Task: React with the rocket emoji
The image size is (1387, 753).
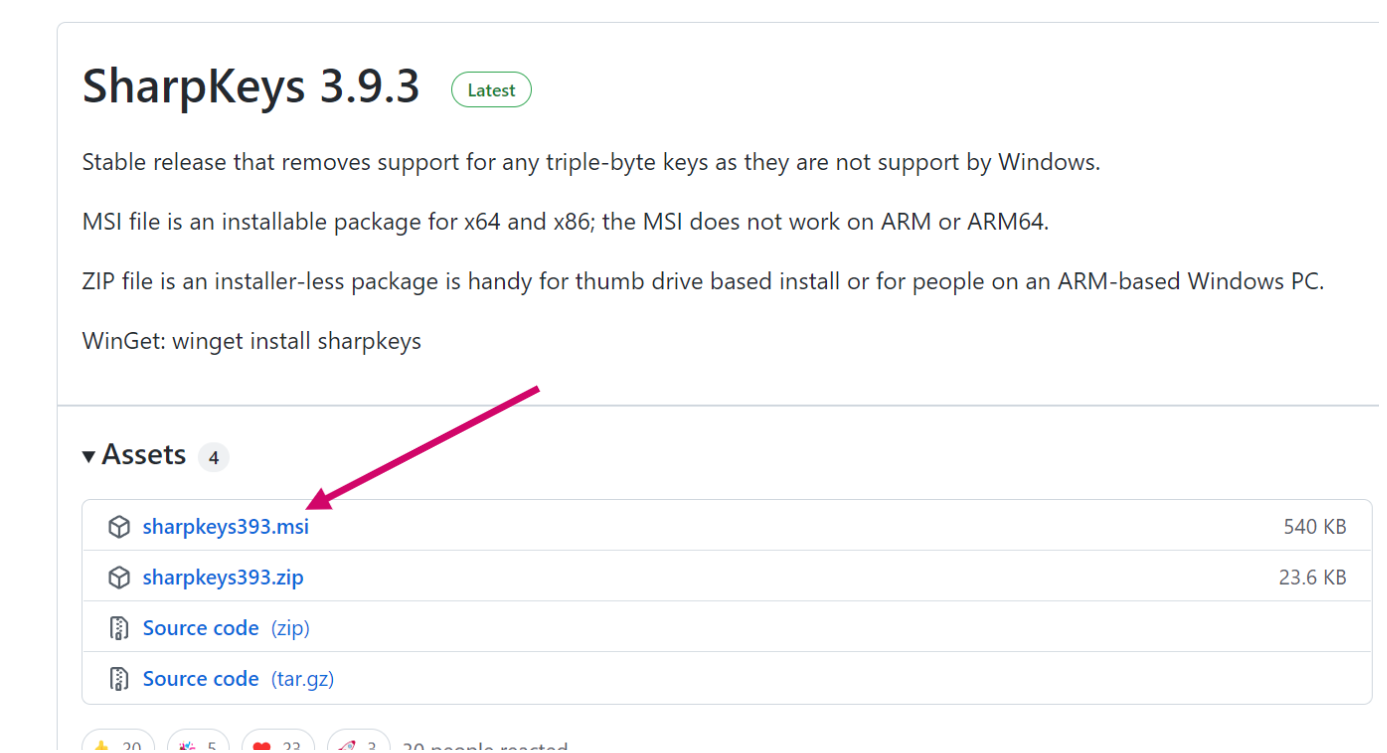Action: pyautogui.click(x=358, y=745)
